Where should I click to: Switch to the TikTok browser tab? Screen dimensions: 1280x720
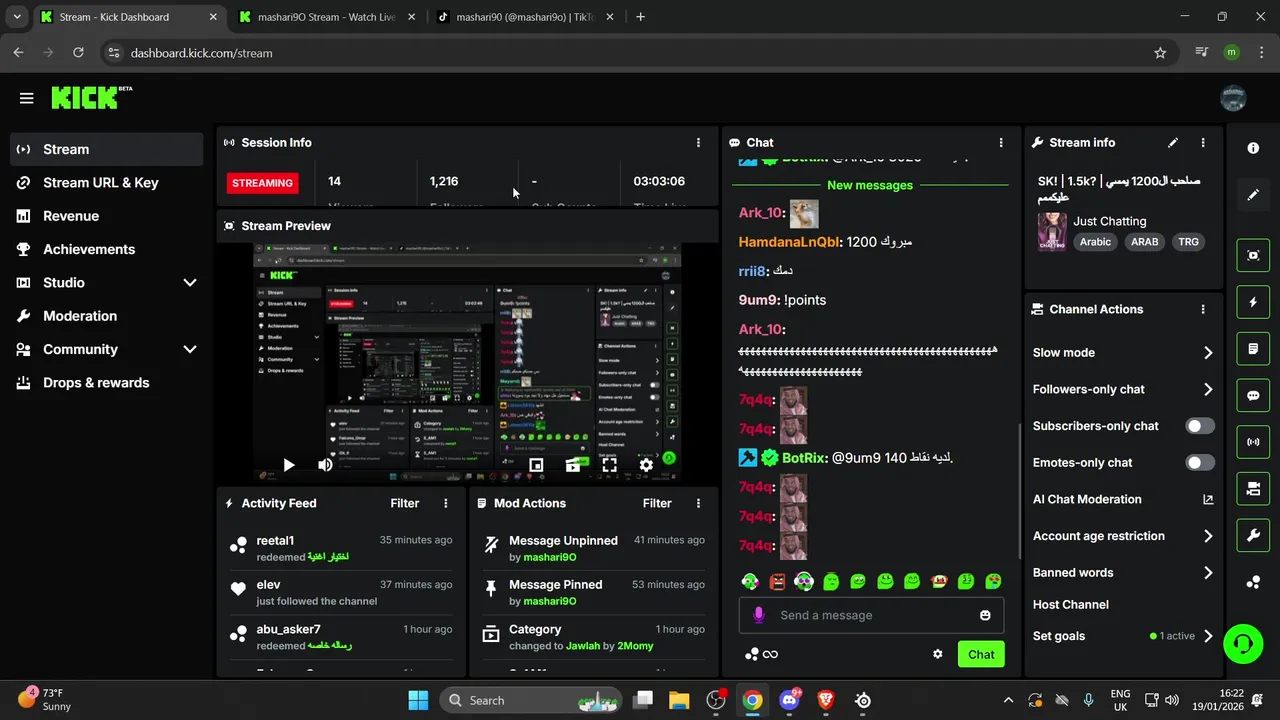tap(525, 17)
